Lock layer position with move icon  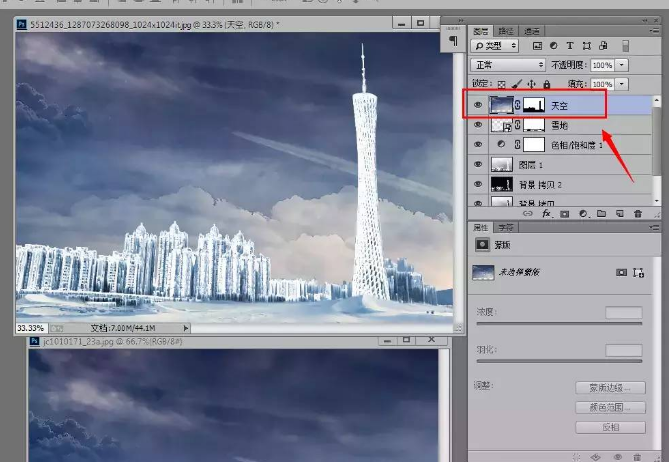(531, 84)
